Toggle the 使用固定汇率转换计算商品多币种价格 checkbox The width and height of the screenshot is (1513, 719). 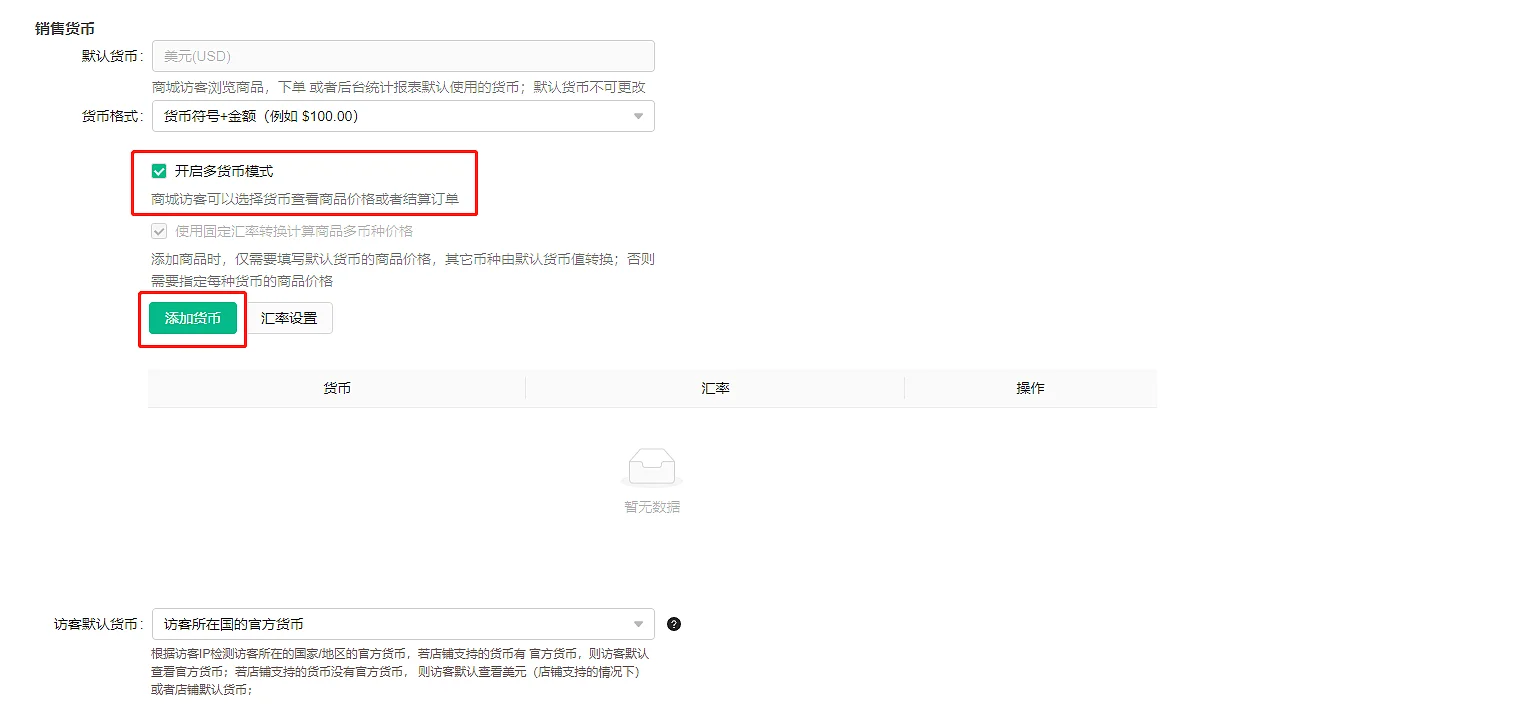pyautogui.click(x=159, y=231)
